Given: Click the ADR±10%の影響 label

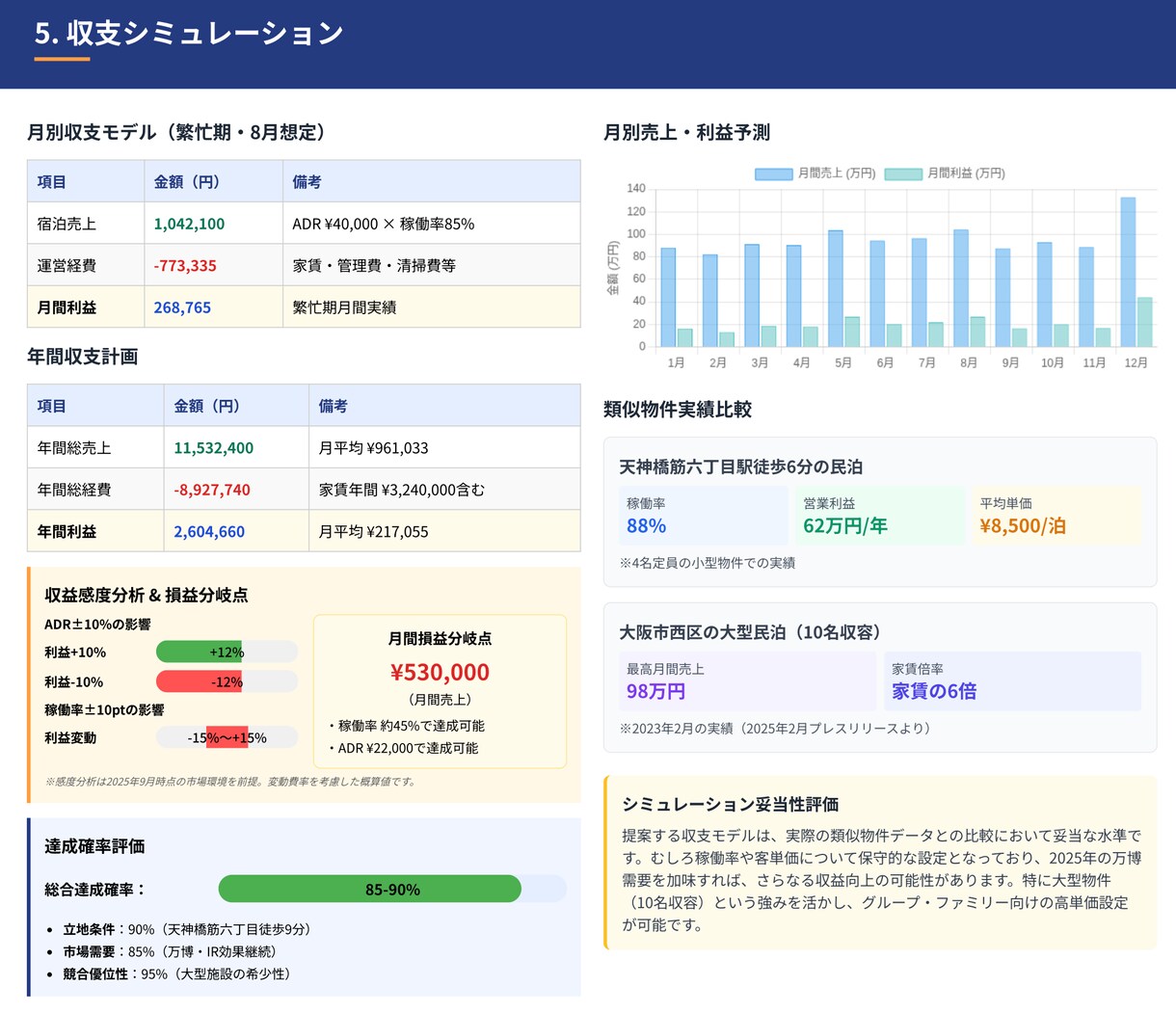Looking at the screenshot, I should click(97, 624).
